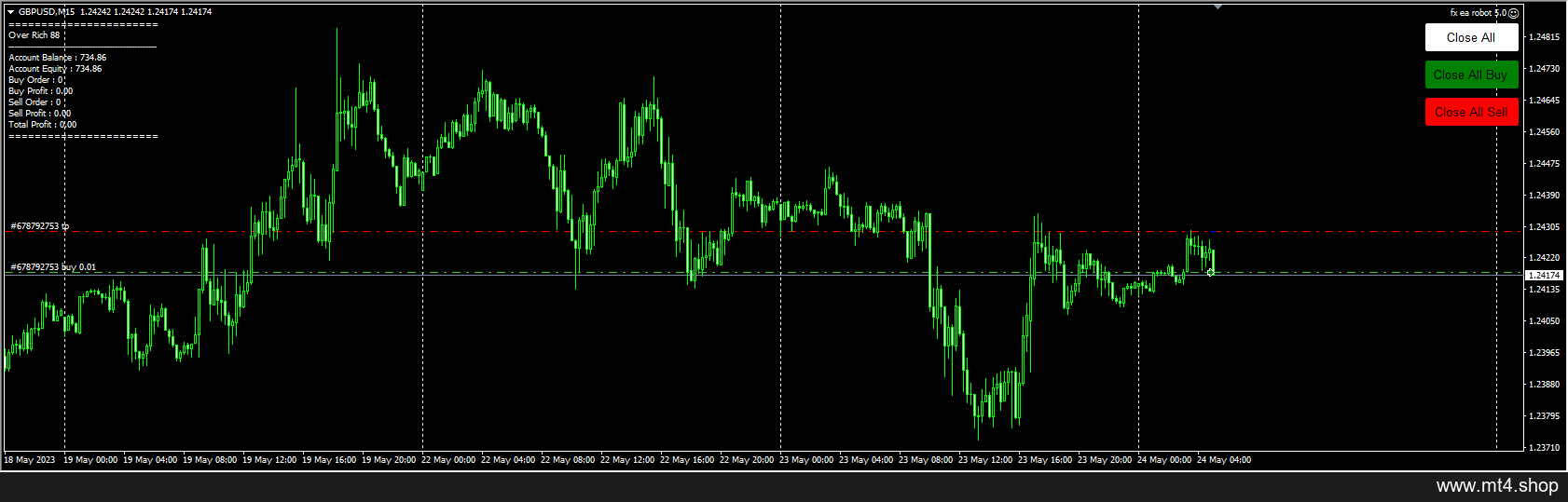
Task: Click 1.24815 on the price scale
Action: [1545, 37]
